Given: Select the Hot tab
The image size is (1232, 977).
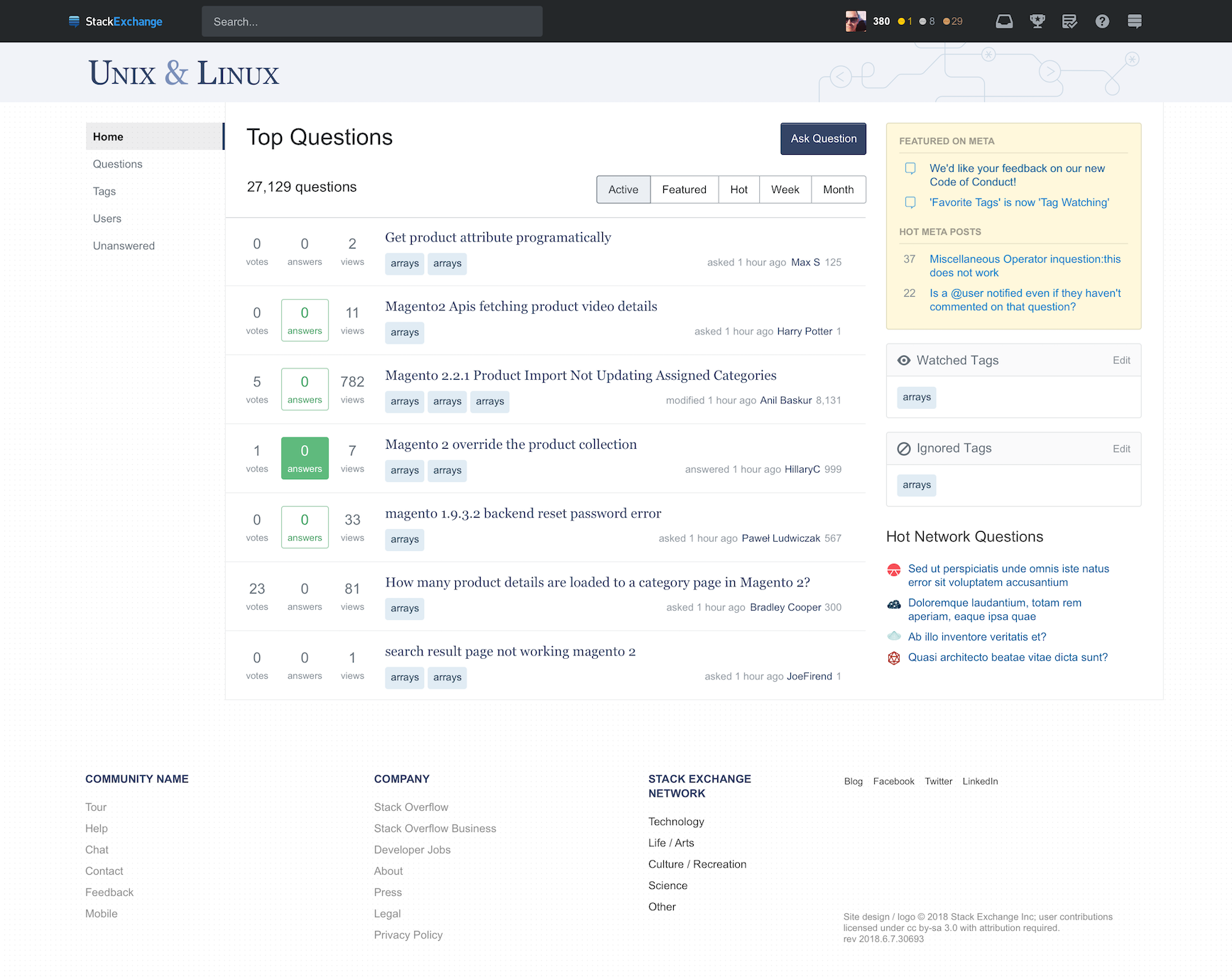Looking at the screenshot, I should (739, 190).
